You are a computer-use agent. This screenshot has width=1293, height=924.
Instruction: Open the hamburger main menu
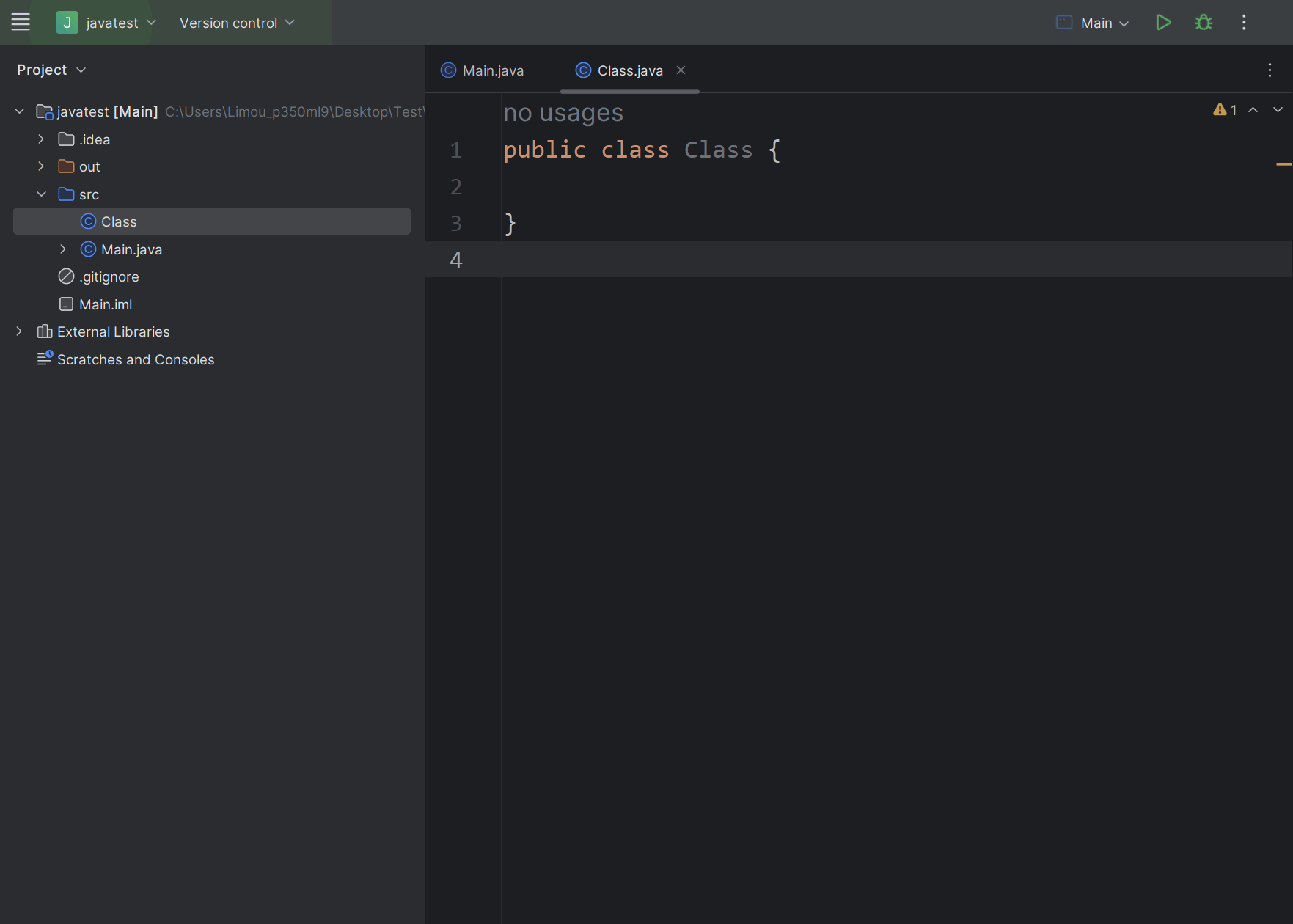[x=21, y=23]
